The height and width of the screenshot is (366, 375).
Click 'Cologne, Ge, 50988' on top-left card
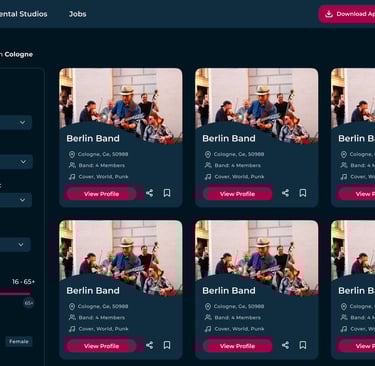pyautogui.click(x=103, y=154)
